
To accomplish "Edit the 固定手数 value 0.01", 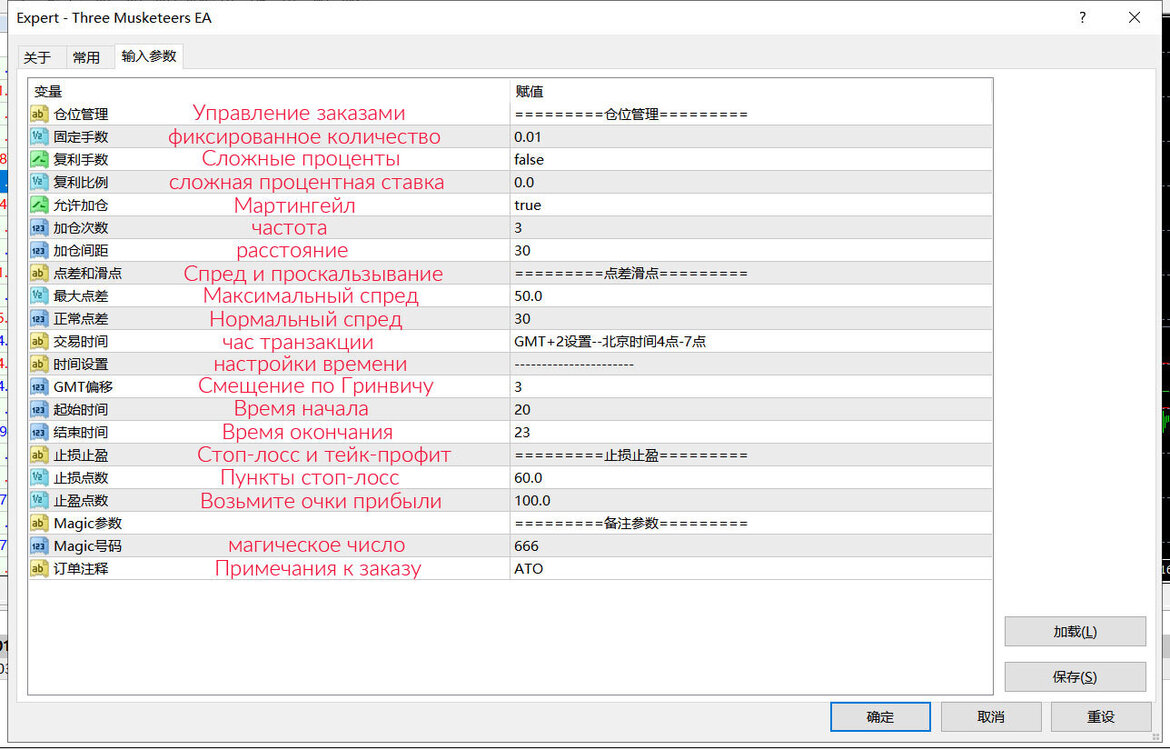I will click(751, 137).
